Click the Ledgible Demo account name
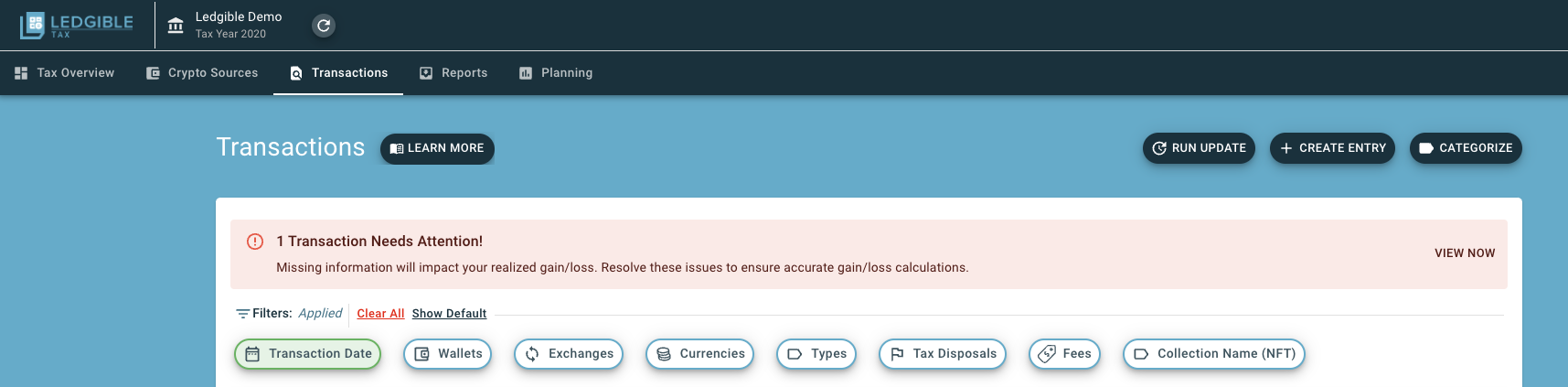 (x=239, y=16)
